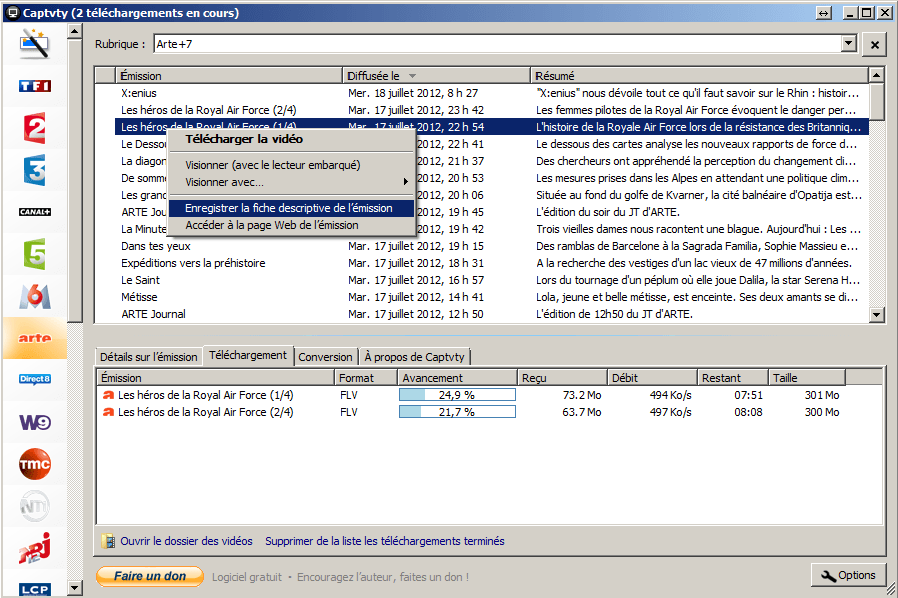Click the Émission column header in programme list
Screen dimensions: 898x598
229,76
